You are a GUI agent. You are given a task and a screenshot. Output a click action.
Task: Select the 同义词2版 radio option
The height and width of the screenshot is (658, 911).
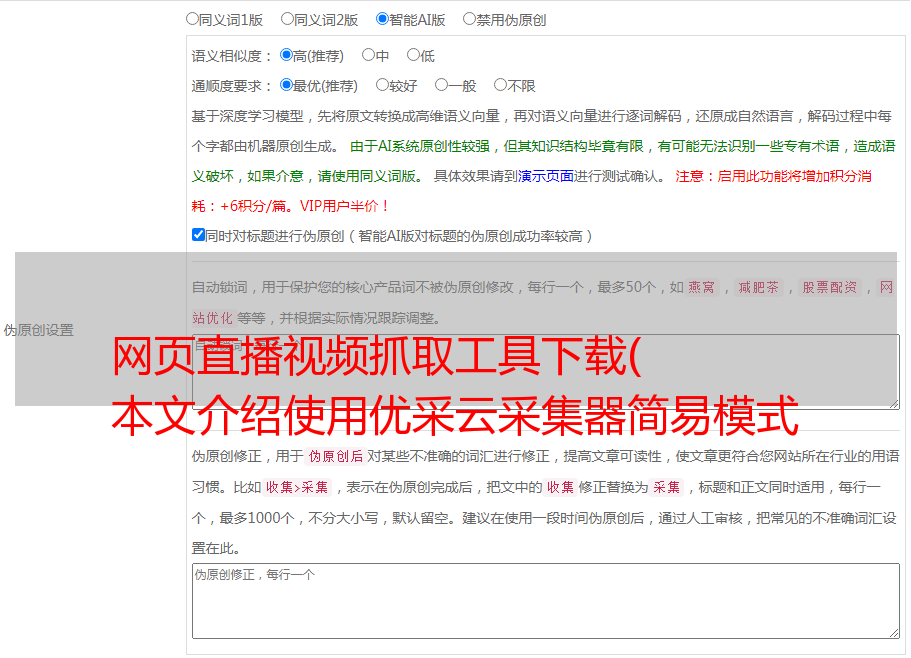pos(287,19)
